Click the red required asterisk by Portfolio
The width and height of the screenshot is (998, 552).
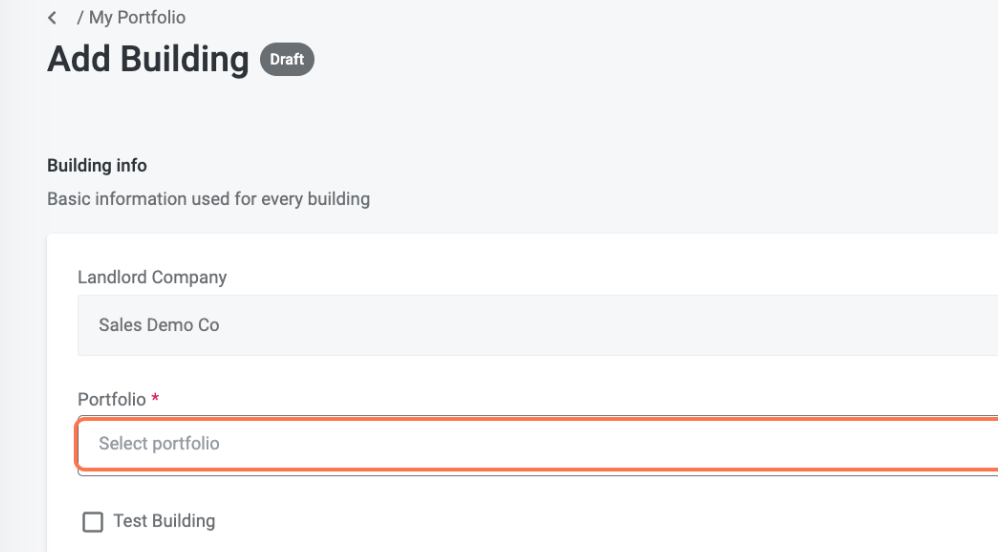[x=156, y=399]
